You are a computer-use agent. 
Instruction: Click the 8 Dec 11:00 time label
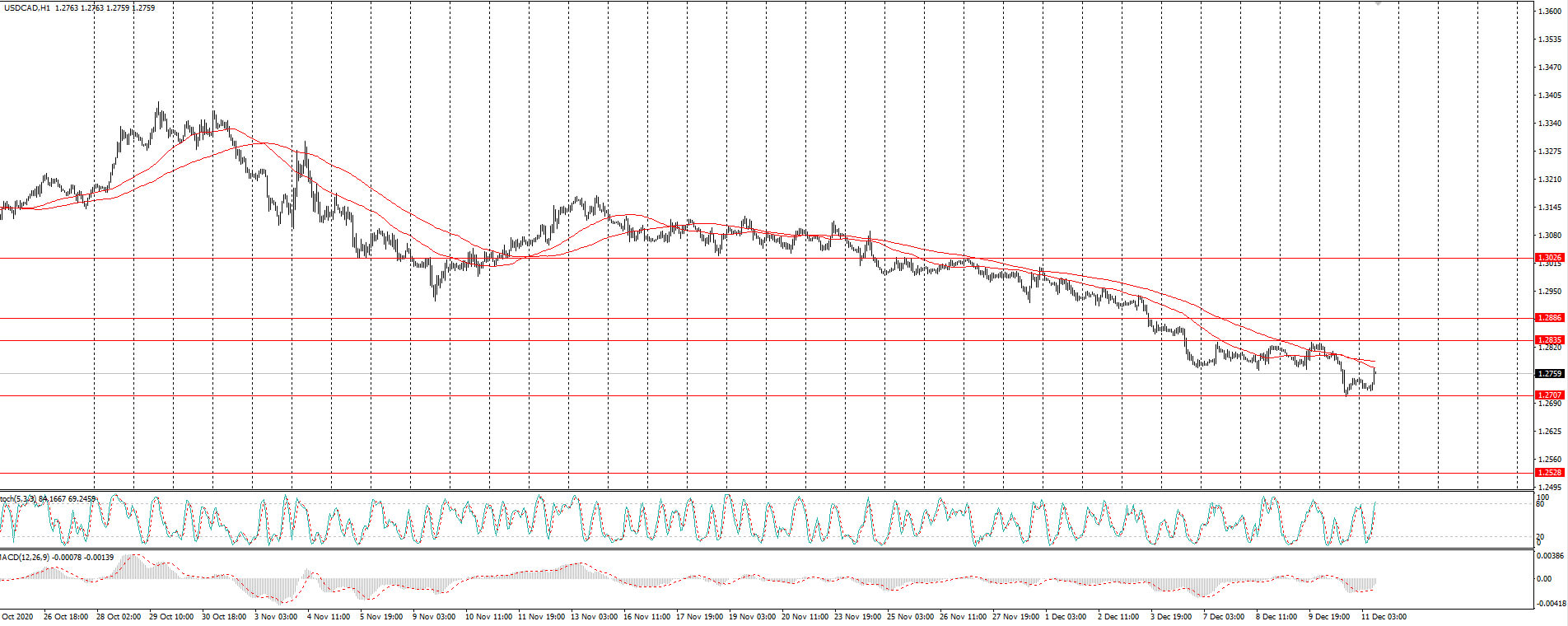point(1276,617)
